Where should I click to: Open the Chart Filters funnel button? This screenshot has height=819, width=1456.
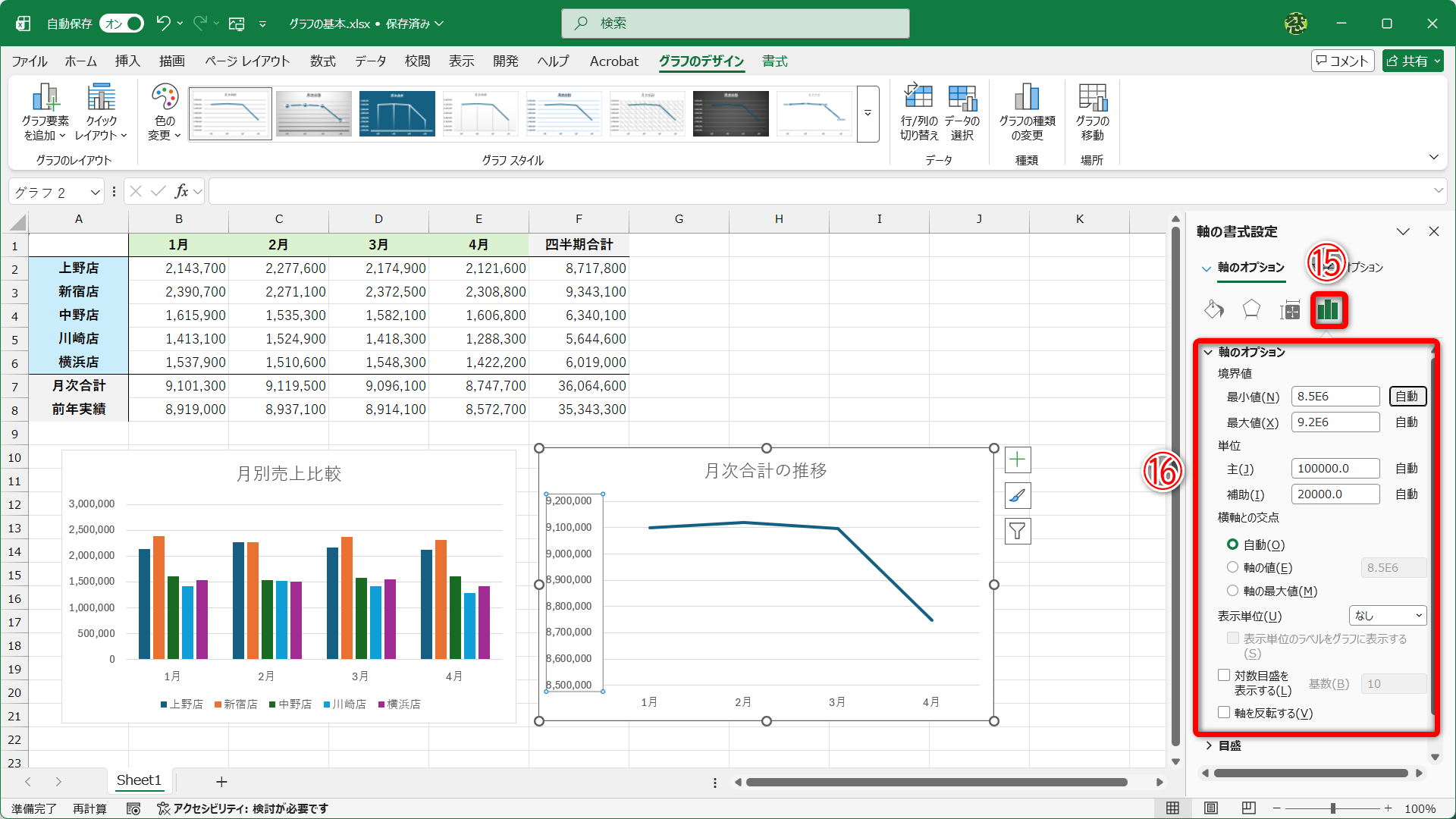click(1018, 532)
